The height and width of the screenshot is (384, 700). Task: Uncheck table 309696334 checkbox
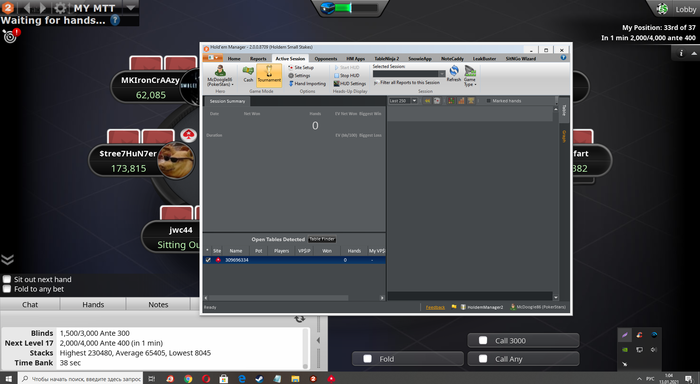pyautogui.click(x=208, y=260)
